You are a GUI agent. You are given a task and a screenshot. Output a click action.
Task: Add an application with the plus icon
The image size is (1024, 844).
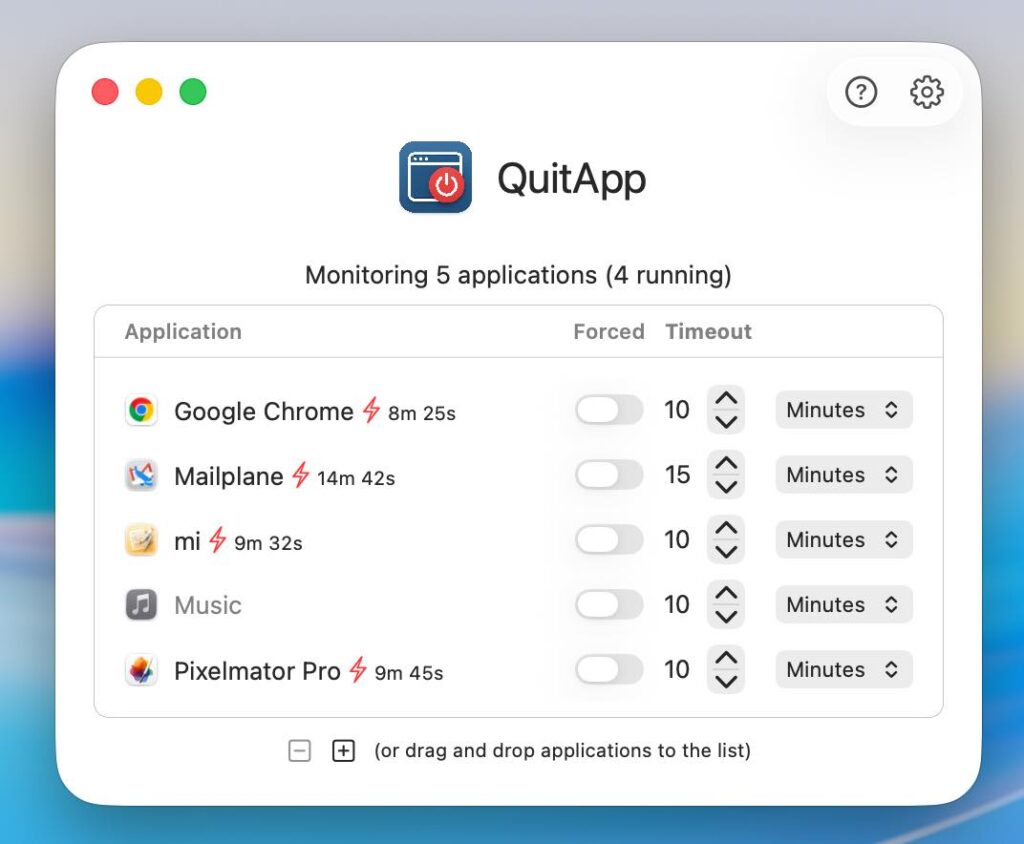(343, 751)
